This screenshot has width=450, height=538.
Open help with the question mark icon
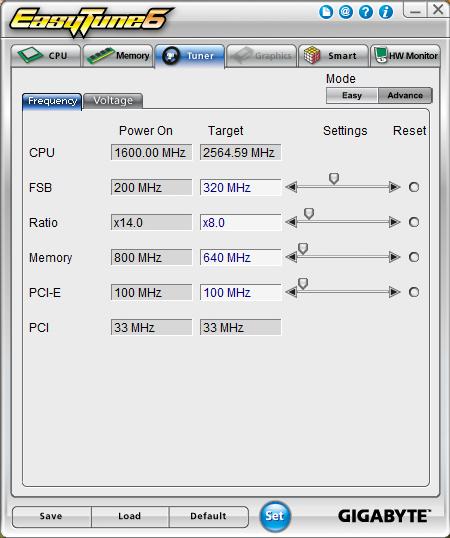366,12
